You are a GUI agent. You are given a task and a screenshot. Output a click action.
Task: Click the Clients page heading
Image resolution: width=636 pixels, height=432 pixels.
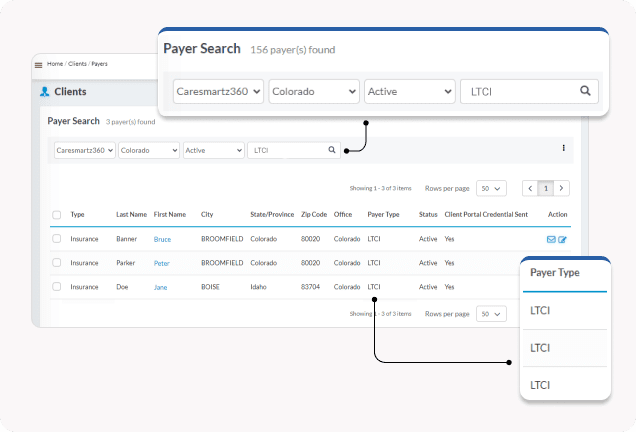(x=70, y=92)
